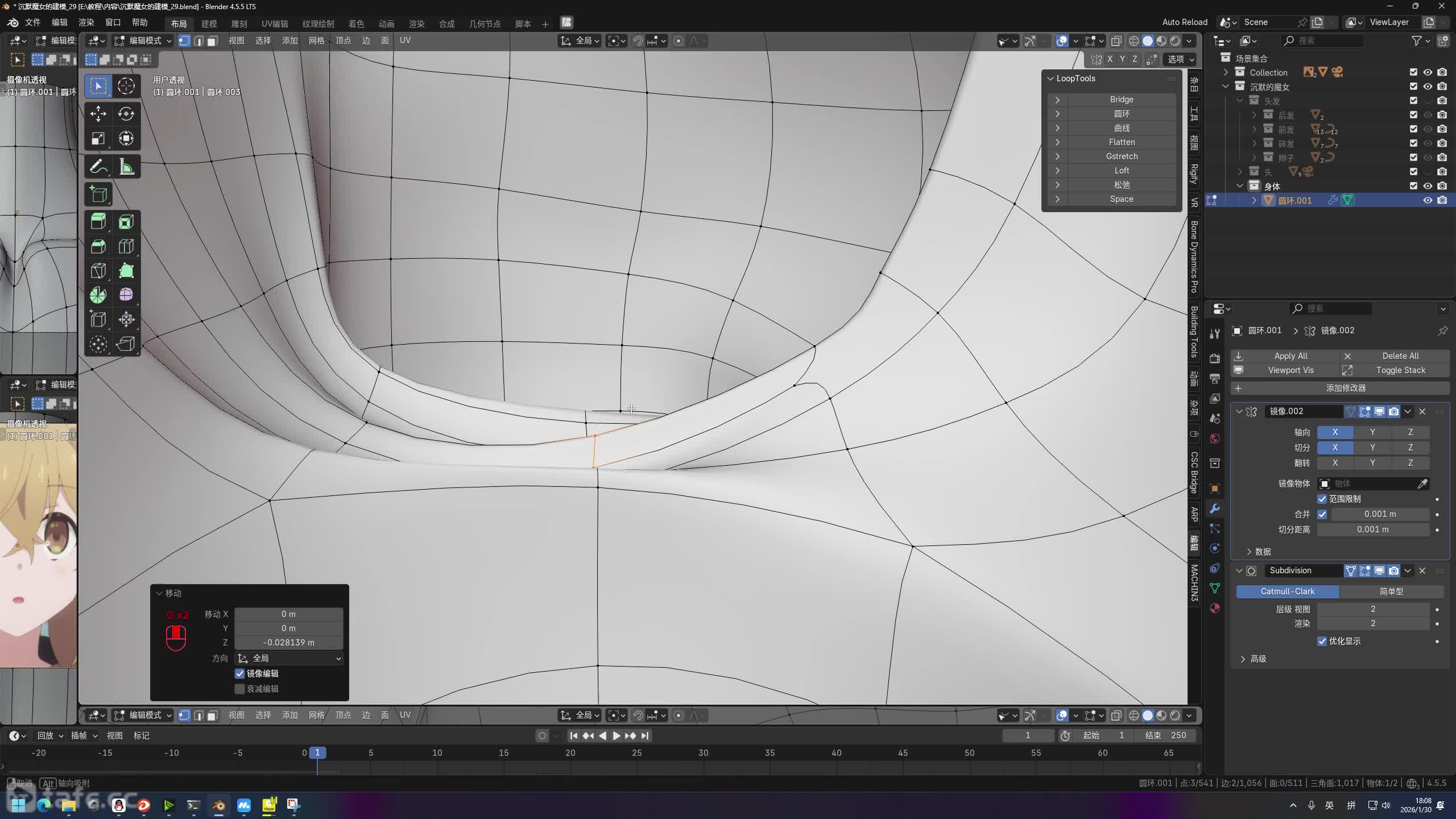The height and width of the screenshot is (819, 1456).
Task: Disable the 镜像编辑 checkbox
Action: [x=240, y=673]
